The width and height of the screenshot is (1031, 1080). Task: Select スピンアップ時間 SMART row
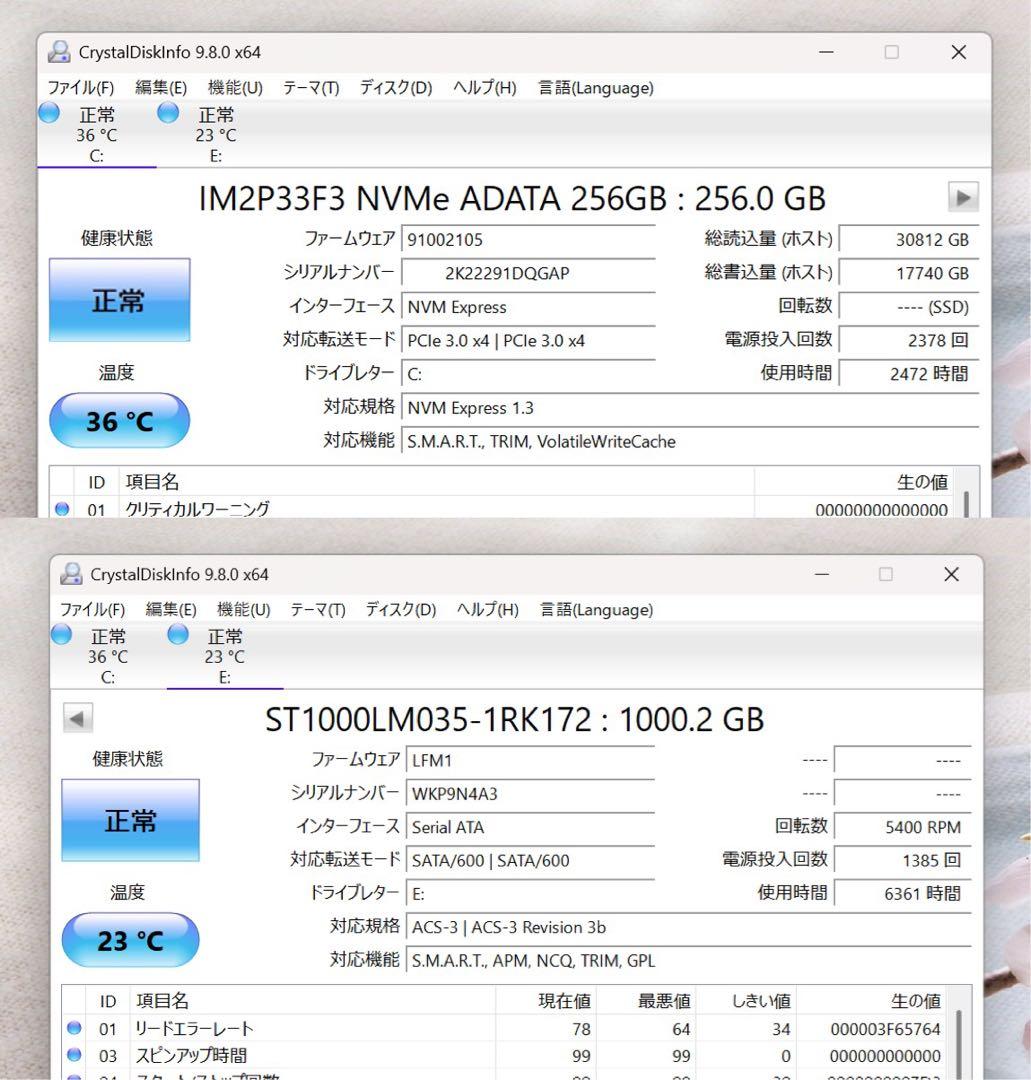505,1056
